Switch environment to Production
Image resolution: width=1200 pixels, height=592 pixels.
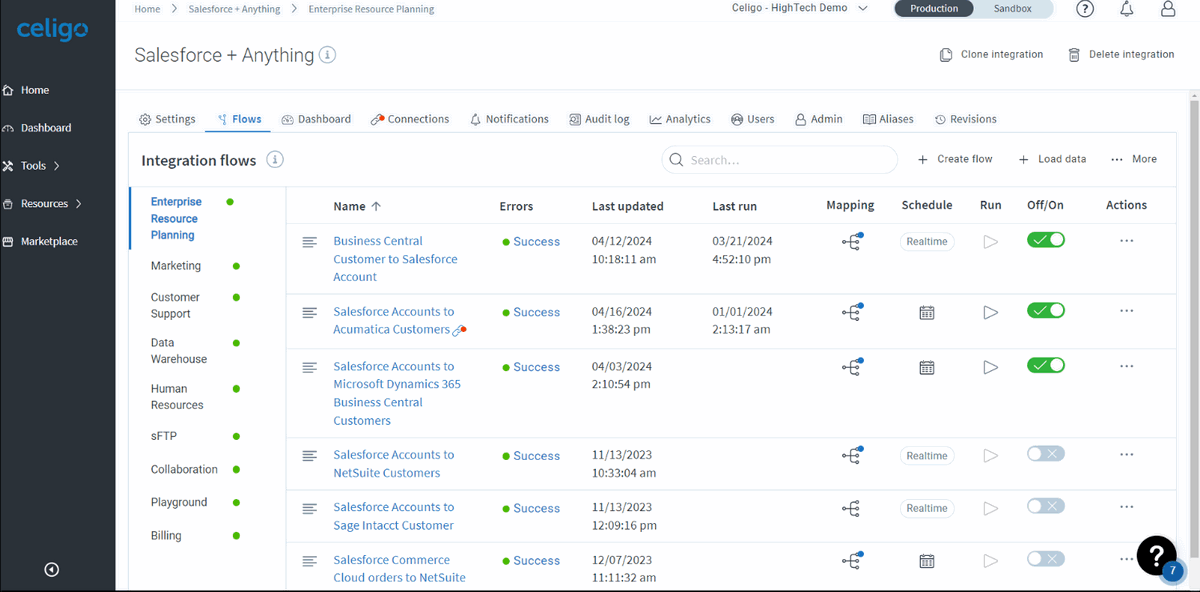pos(934,8)
